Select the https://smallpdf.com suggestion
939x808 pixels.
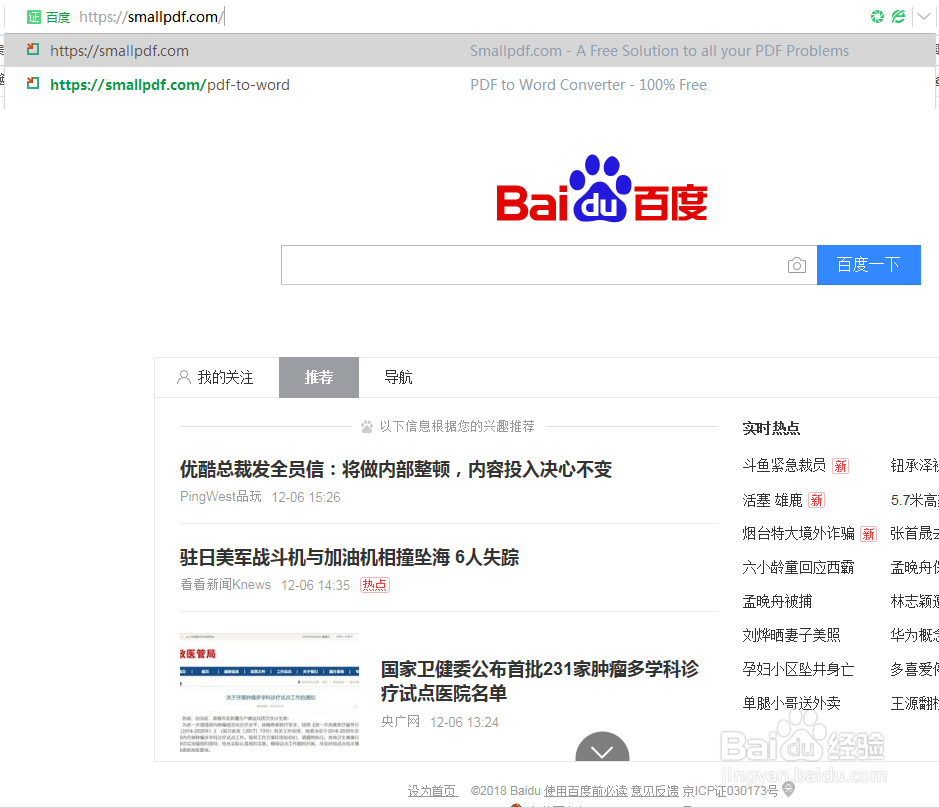point(470,50)
